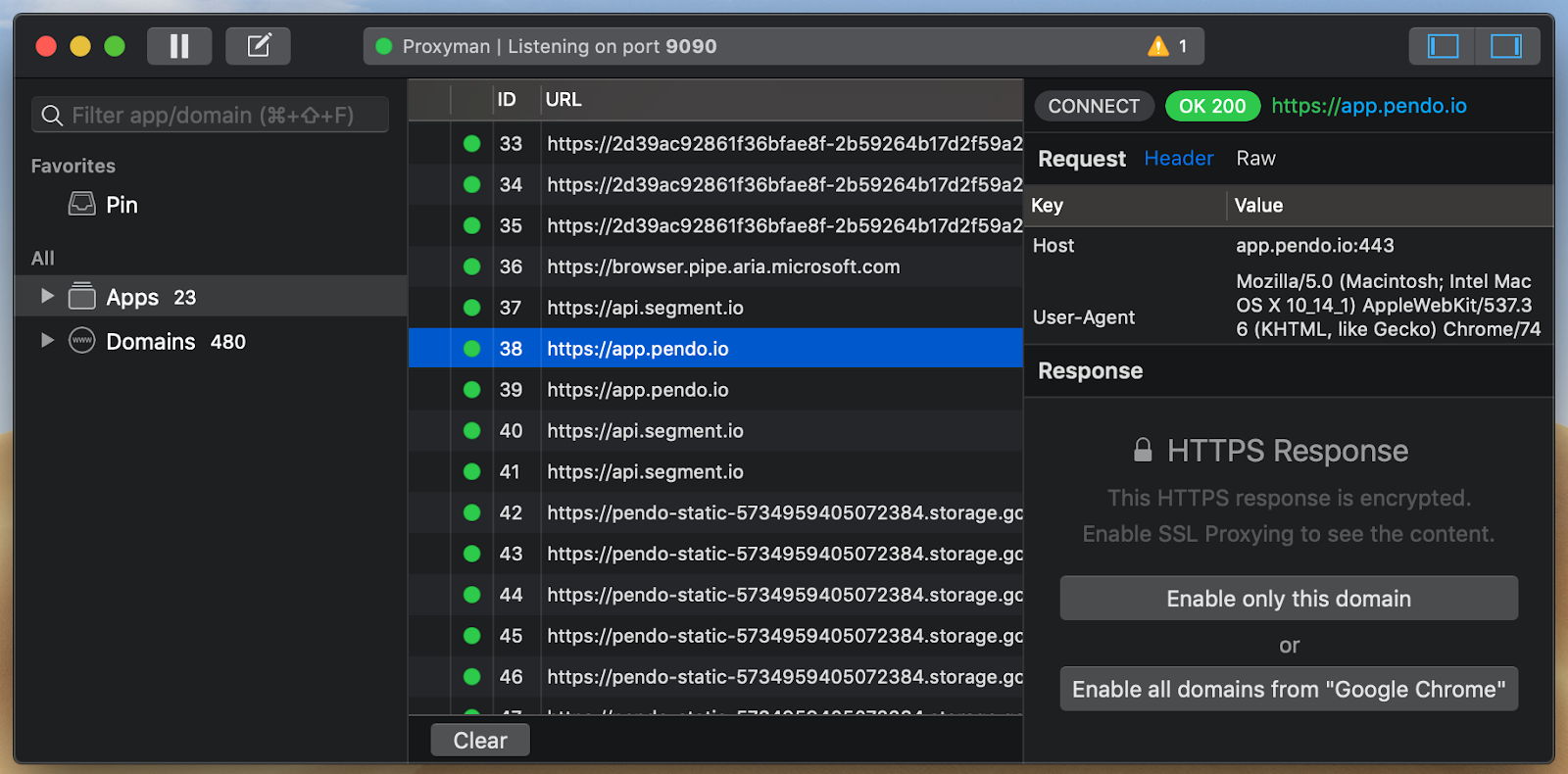This screenshot has height=774, width=1568.
Task: Click the Pin tray icon in Favorites
Action: [x=82, y=204]
